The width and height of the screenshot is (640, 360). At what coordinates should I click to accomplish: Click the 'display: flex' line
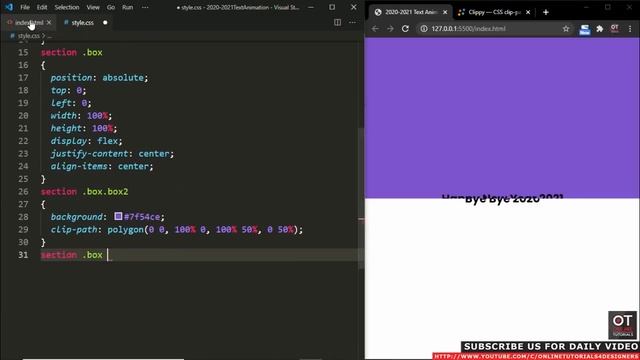pyautogui.click(x=86, y=141)
